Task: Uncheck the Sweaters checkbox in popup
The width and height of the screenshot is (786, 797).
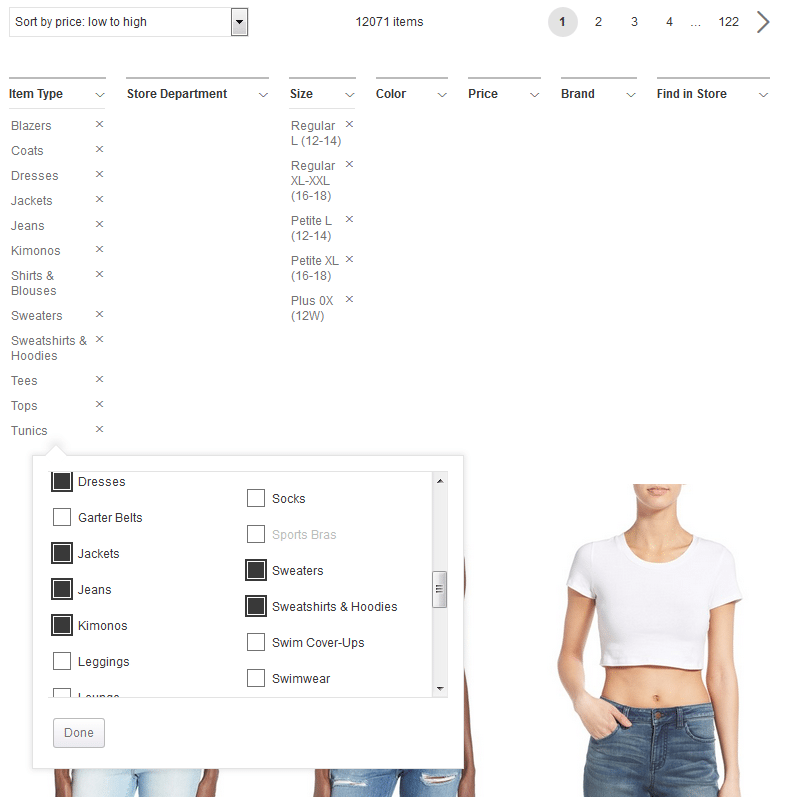Action: click(x=256, y=570)
